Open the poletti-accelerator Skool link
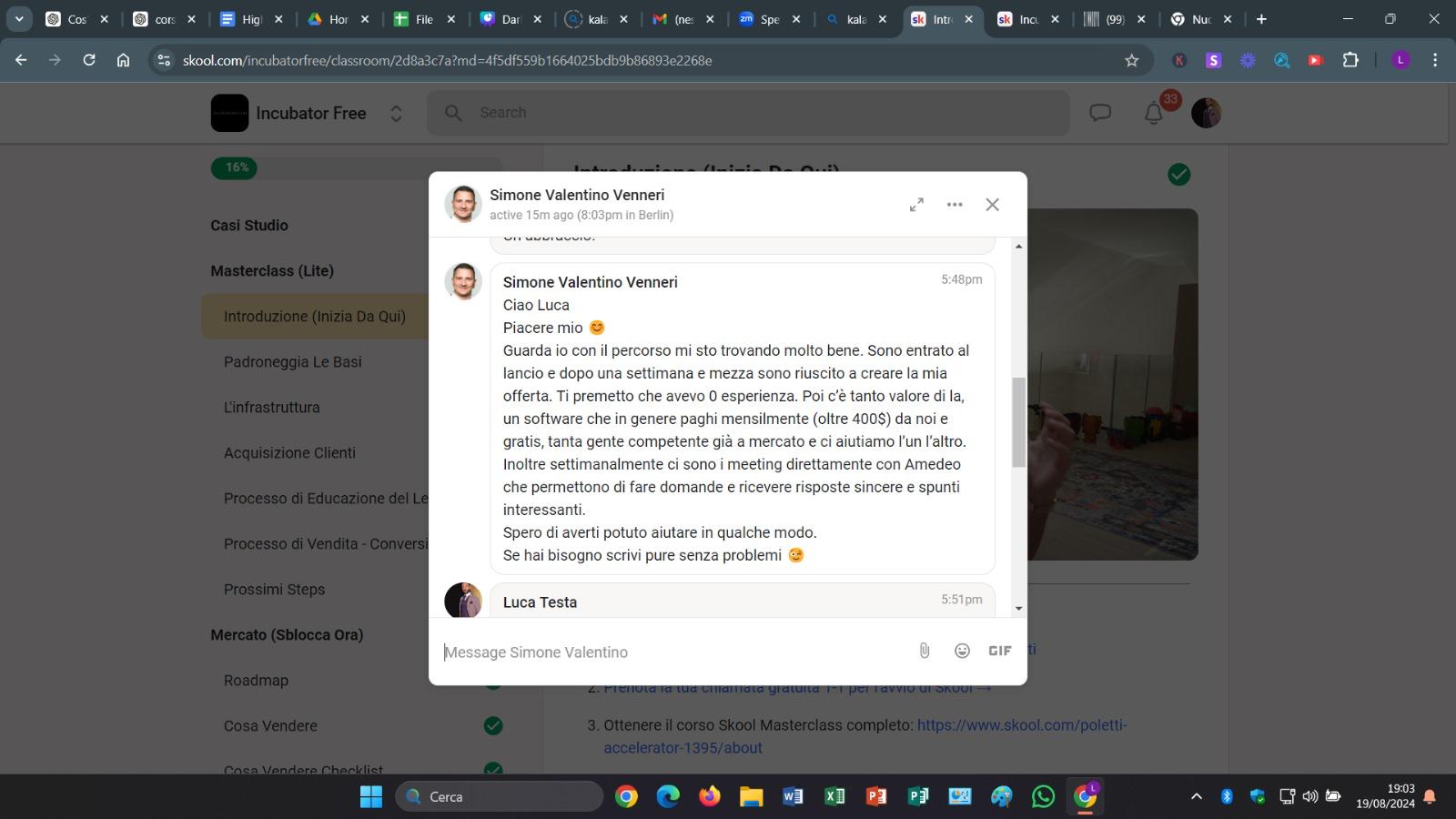The width and height of the screenshot is (1456, 819). (864, 736)
